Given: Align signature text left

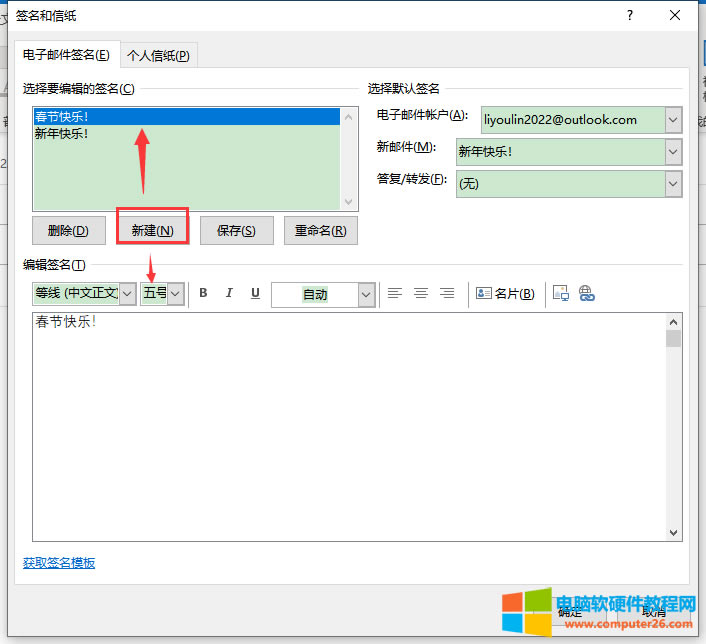Looking at the screenshot, I should 395,293.
